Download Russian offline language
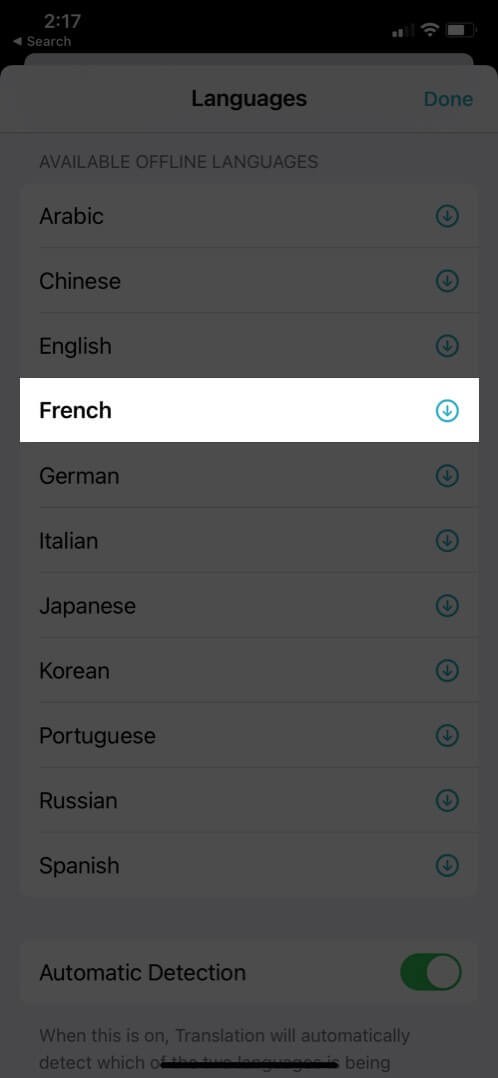This screenshot has width=498, height=1078. click(x=447, y=800)
